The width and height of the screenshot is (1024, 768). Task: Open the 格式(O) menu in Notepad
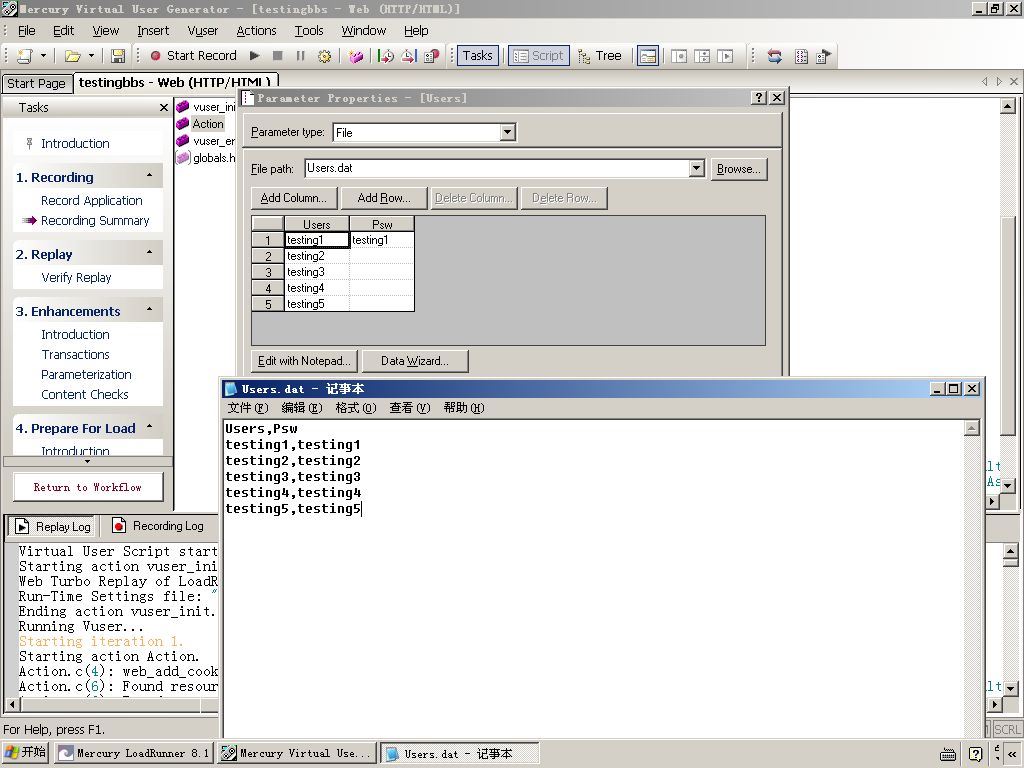355,408
